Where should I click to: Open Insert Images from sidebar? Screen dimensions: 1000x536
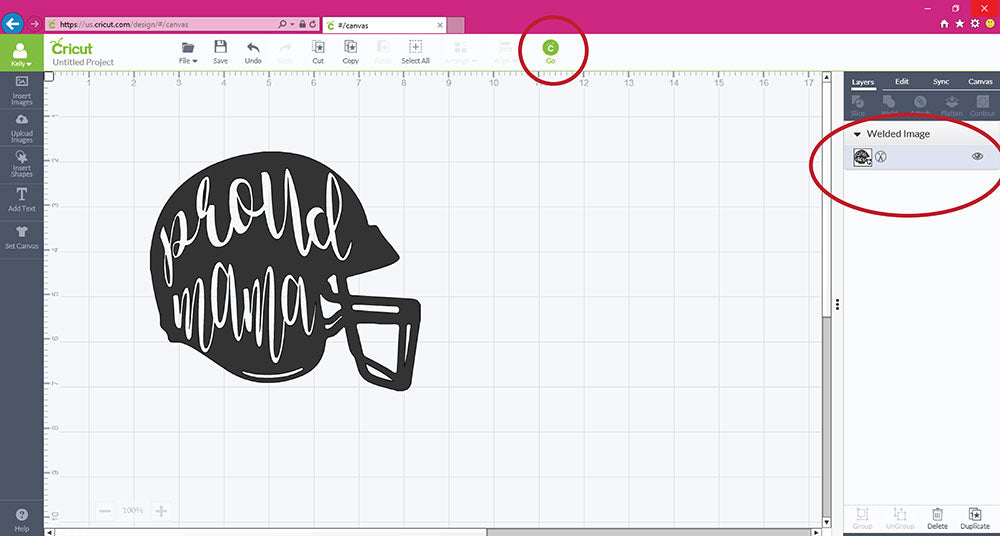point(22,89)
